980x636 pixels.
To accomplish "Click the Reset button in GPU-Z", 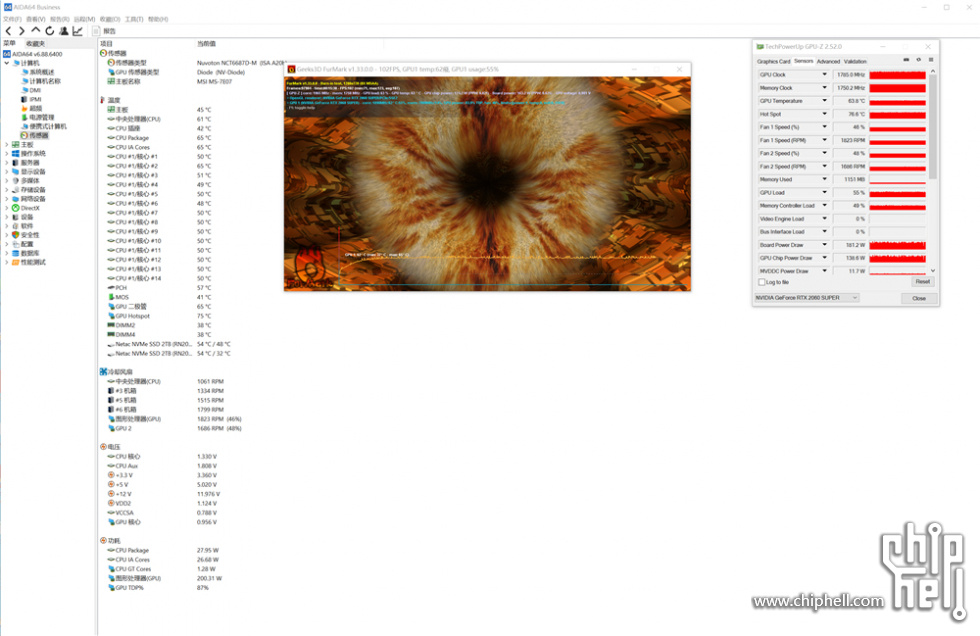I will pos(922,282).
